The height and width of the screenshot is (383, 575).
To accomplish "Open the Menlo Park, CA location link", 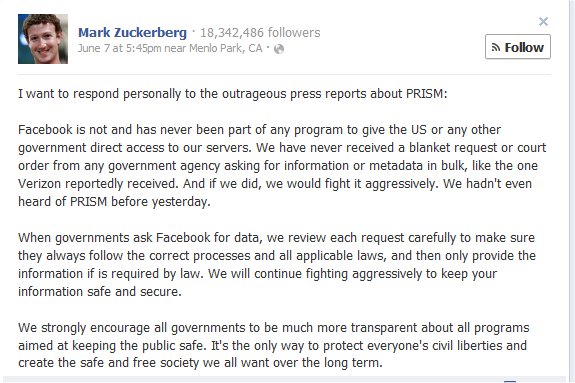I will pos(226,48).
